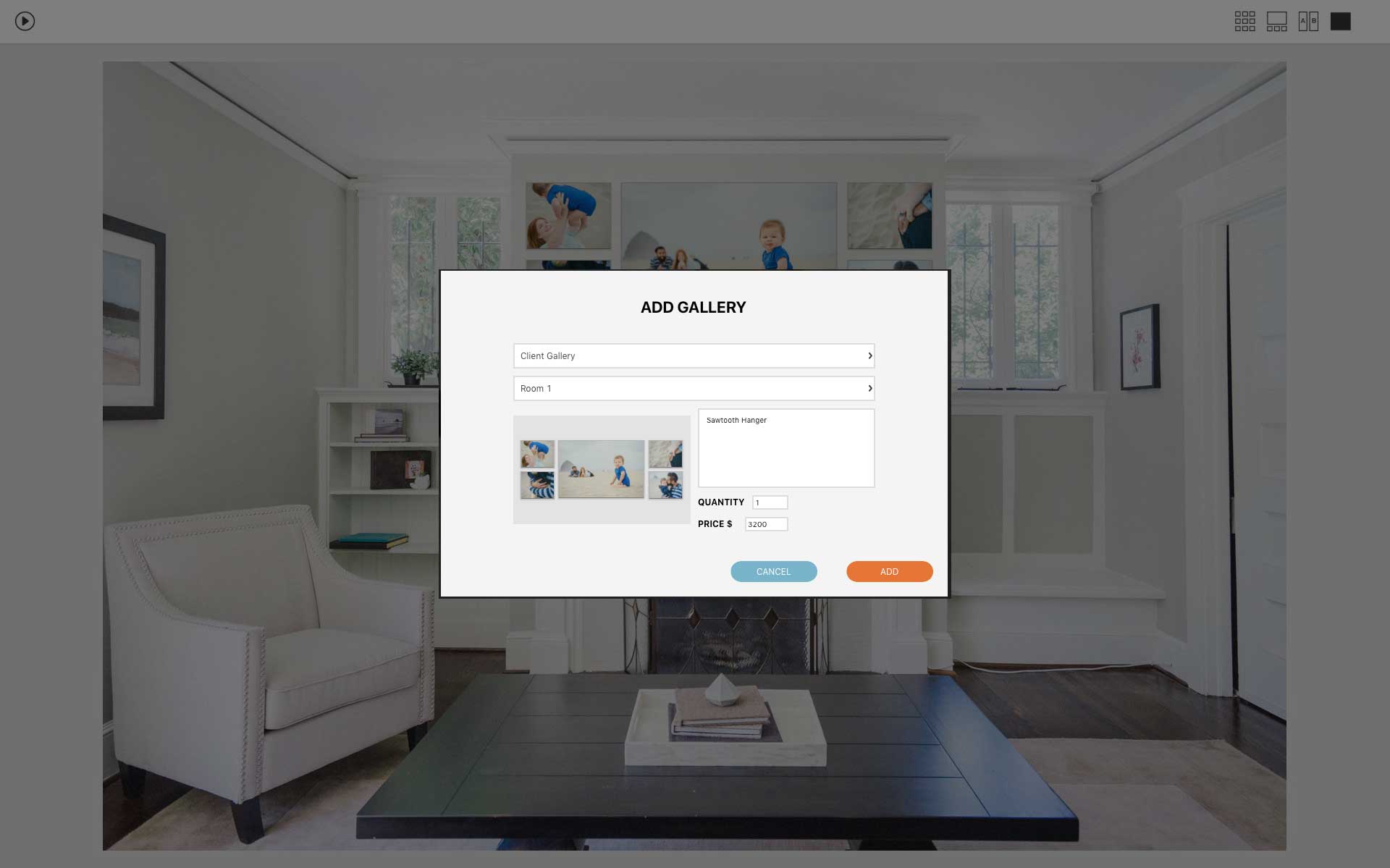Expand chevron next to Room 1
The width and height of the screenshot is (1390, 868).
[868, 388]
